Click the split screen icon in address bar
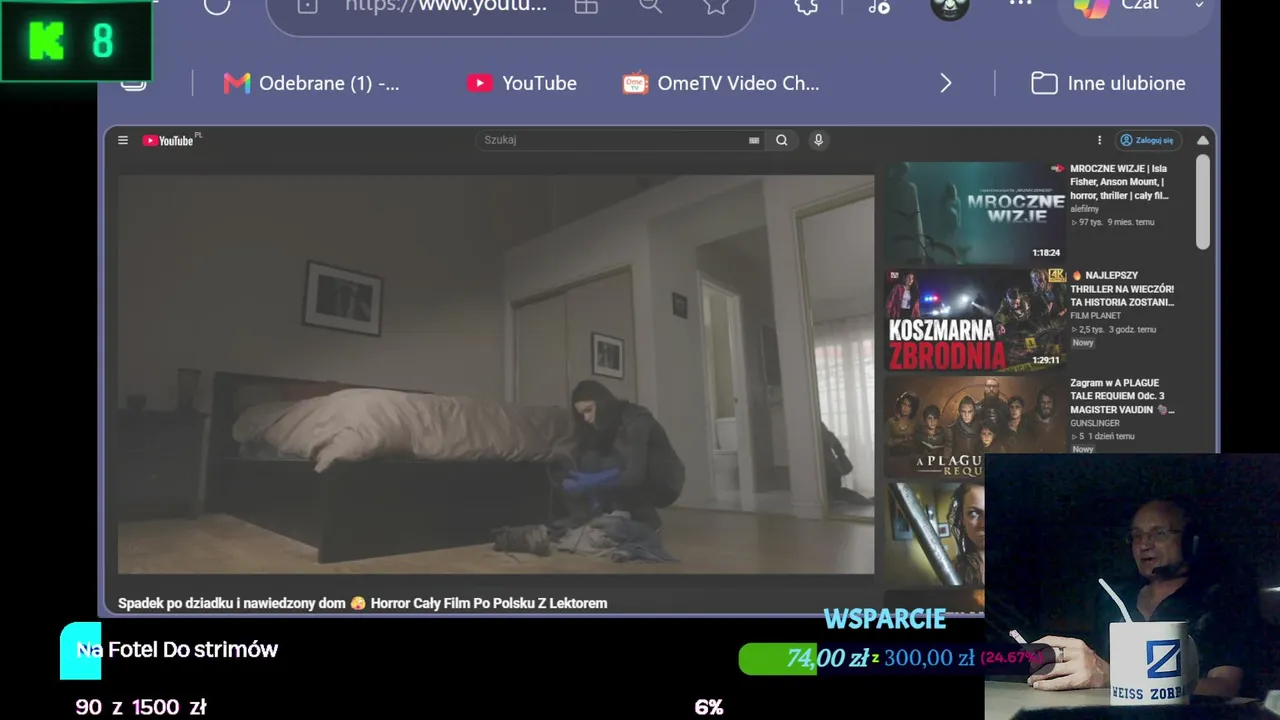The width and height of the screenshot is (1280, 720). [586, 6]
